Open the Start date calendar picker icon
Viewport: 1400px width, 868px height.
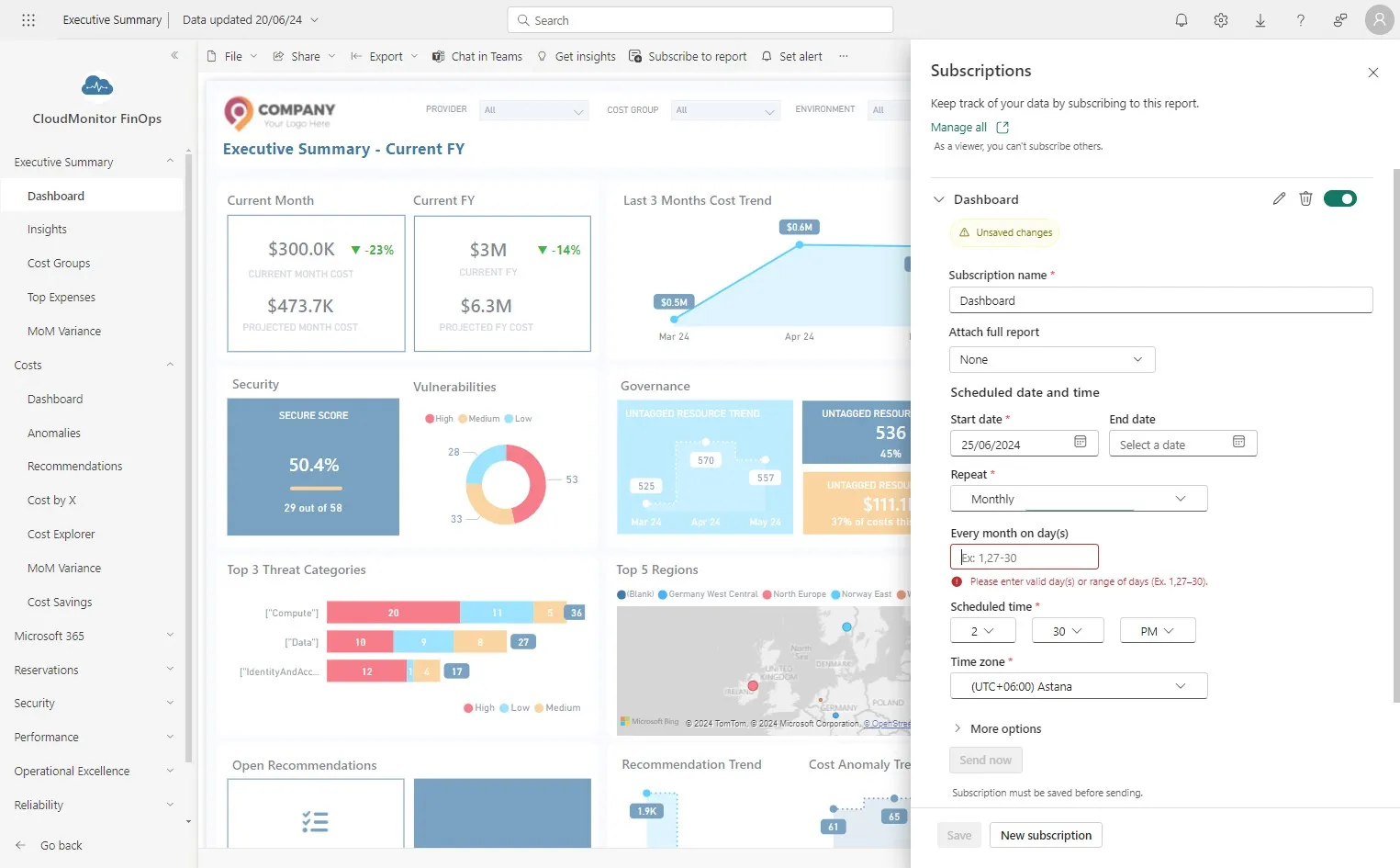click(1081, 443)
